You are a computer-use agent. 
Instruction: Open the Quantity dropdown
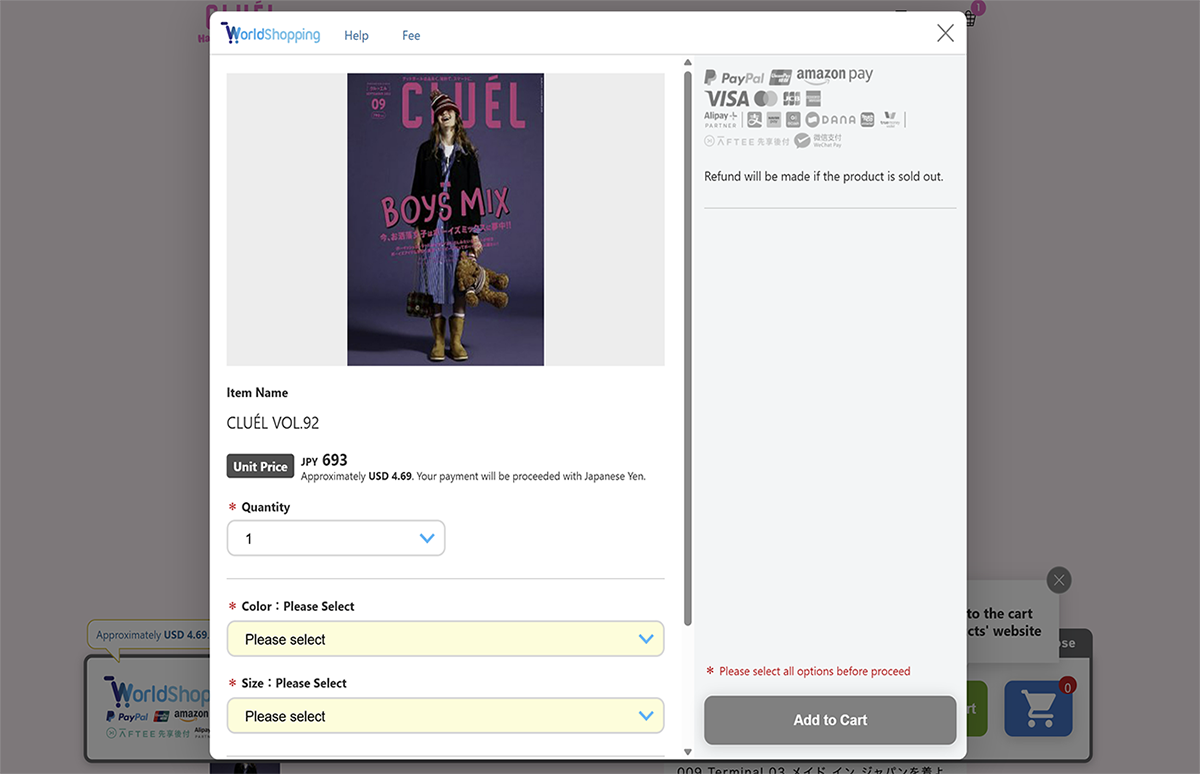tap(336, 538)
